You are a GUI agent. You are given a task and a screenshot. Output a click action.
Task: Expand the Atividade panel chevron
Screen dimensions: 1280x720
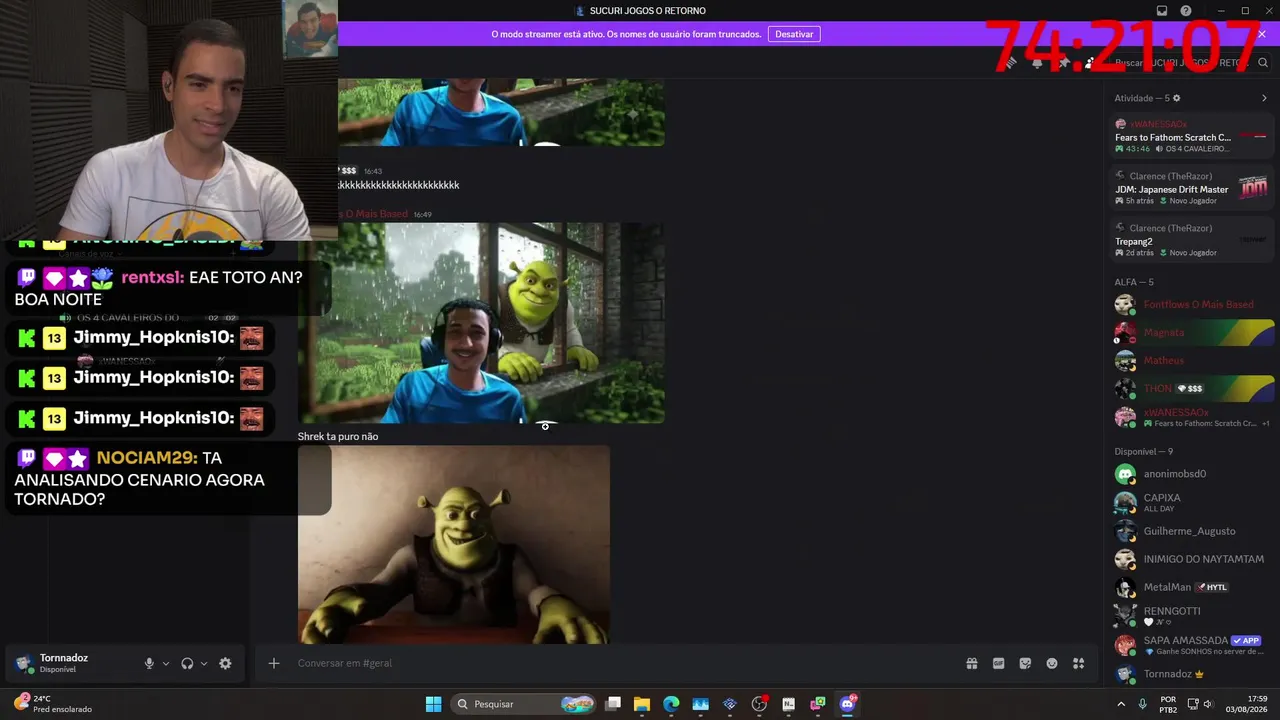[1264, 98]
